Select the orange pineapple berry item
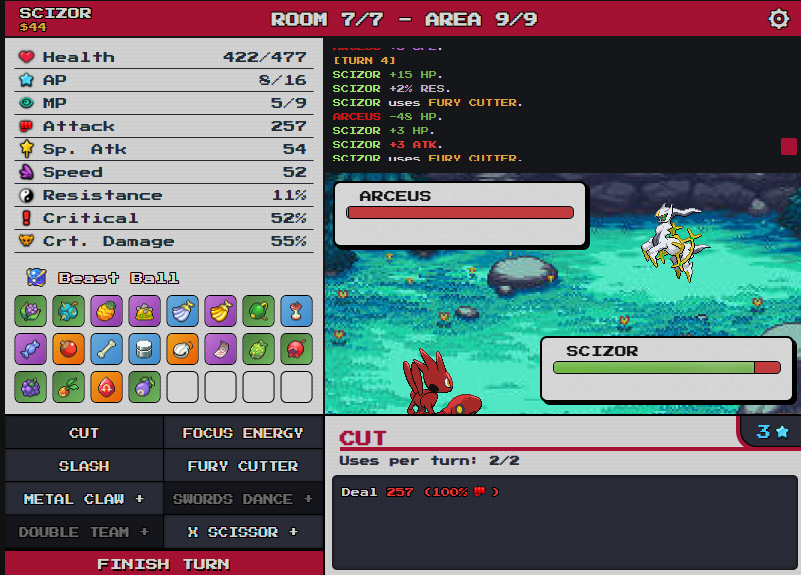This screenshot has height=575, width=801. click(106, 310)
